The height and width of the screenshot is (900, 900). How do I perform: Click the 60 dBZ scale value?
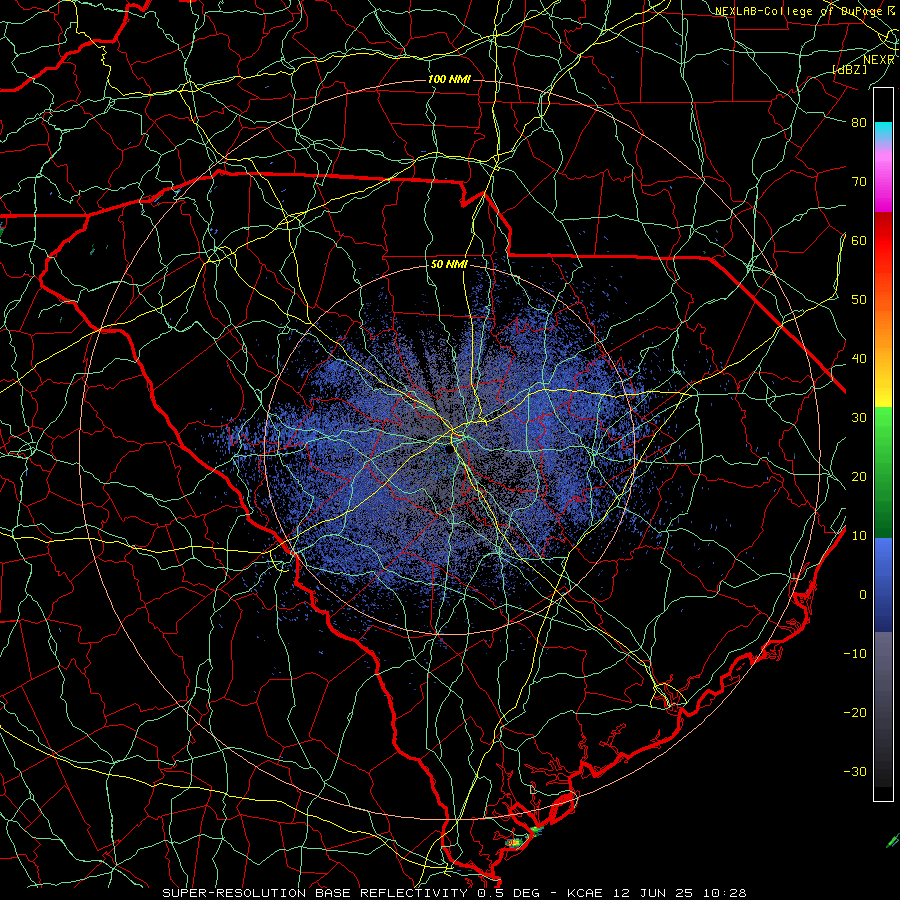[x=859, y=240]
